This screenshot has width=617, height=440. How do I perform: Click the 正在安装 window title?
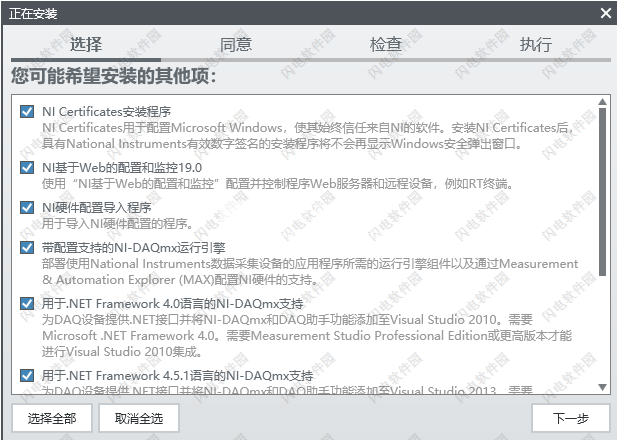click(33, 14)
